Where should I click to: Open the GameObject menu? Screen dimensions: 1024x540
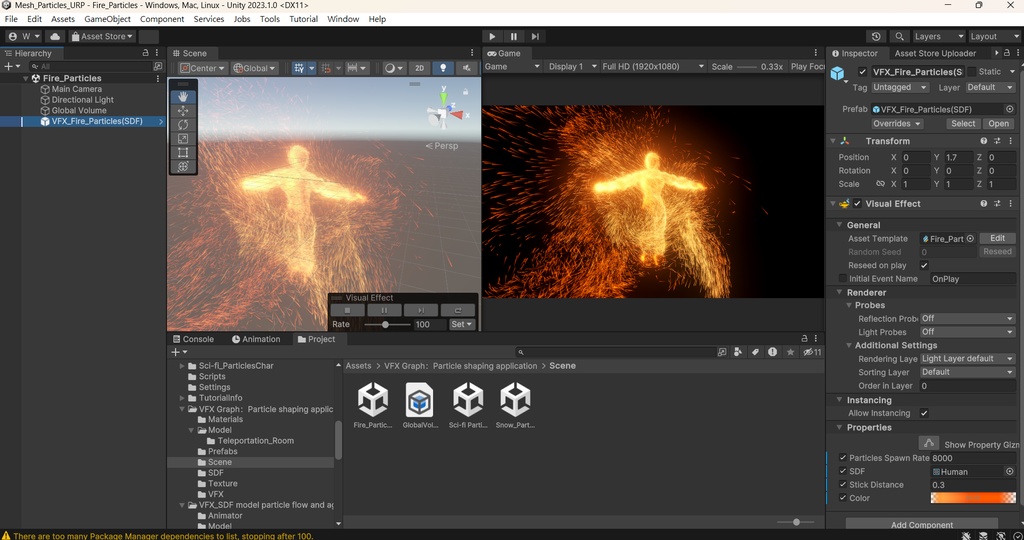pyautogui.click(x=107, y=19)
